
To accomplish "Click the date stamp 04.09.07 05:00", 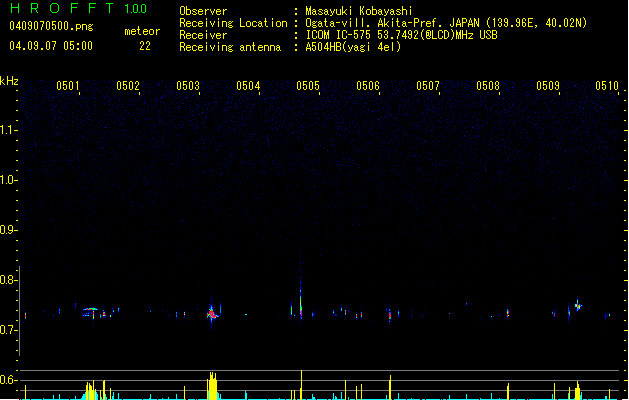I will click(x=51, y=46).
